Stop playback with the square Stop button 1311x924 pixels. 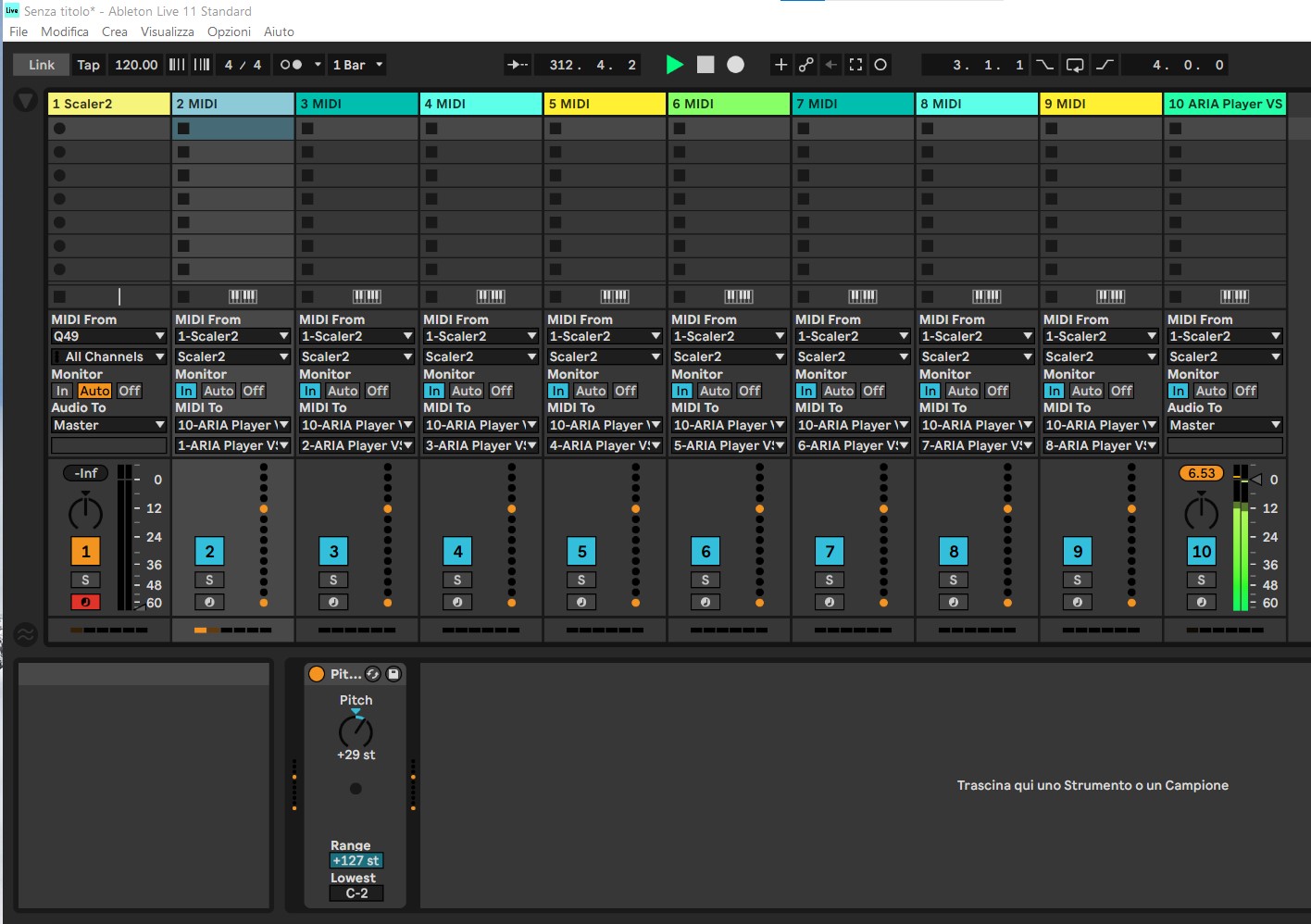point(705,65)
